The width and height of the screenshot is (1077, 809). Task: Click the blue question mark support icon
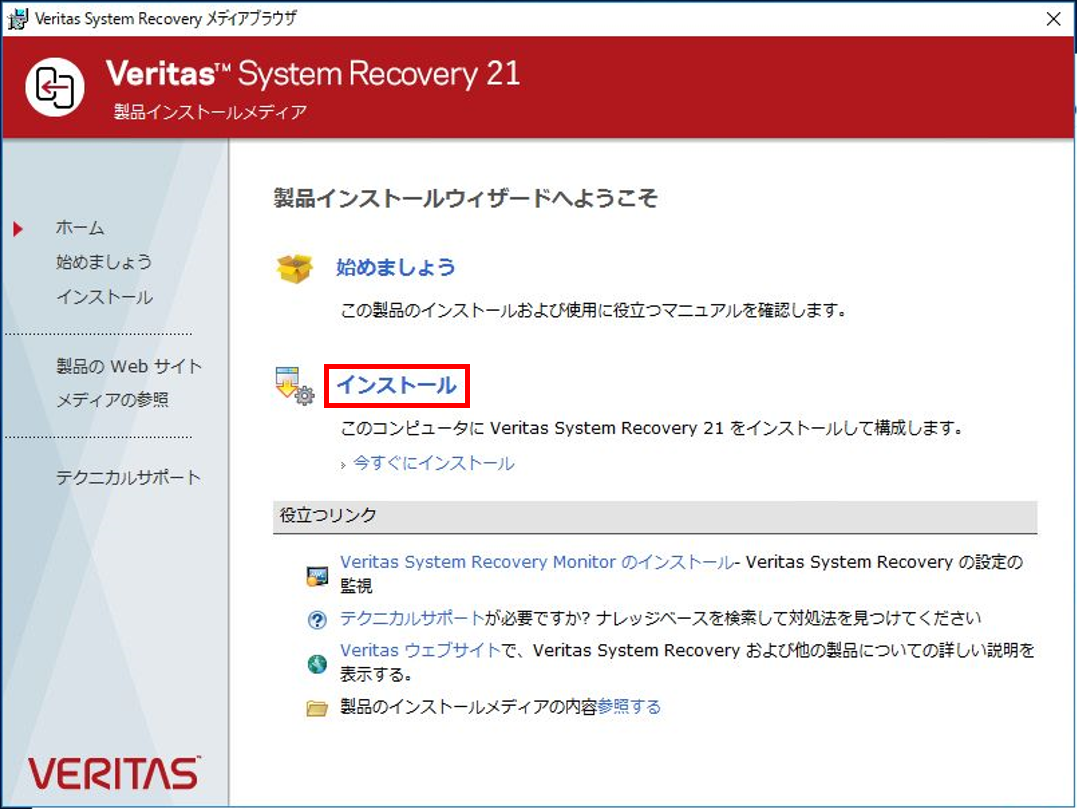click(317, 620)
